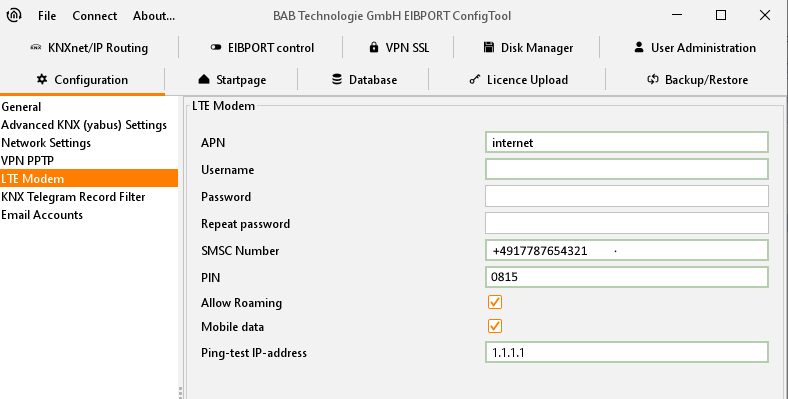Click the Ping-test IP-address field
788x399 pixels.
click(x=627, y=352)
